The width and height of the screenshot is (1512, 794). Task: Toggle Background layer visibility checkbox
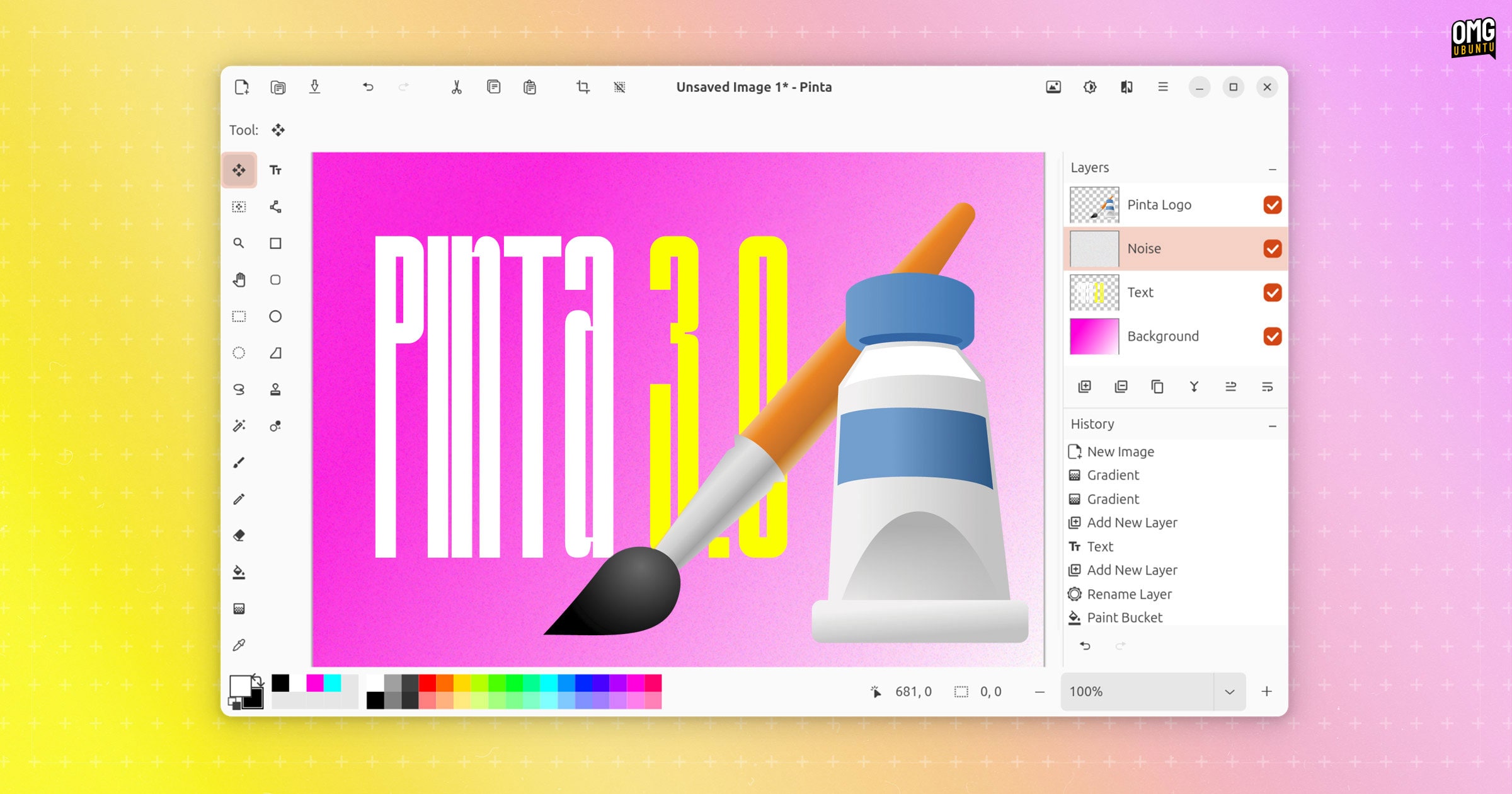1272,337
